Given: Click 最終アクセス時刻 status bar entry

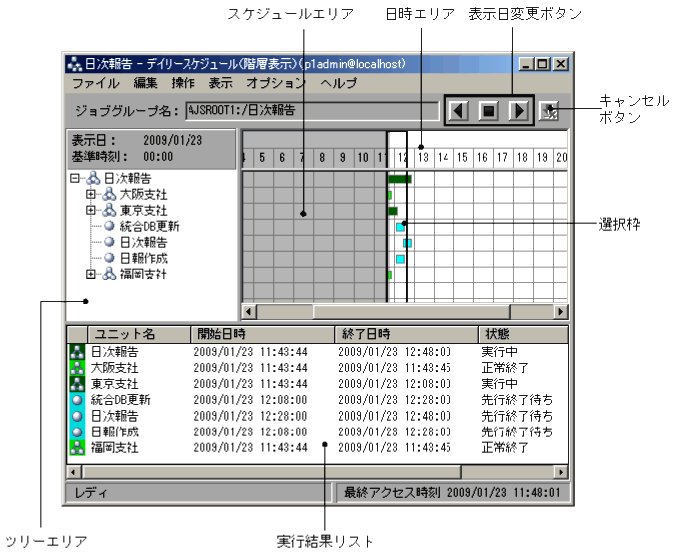Looking at the screenshot, I should (x=453, y=492).
